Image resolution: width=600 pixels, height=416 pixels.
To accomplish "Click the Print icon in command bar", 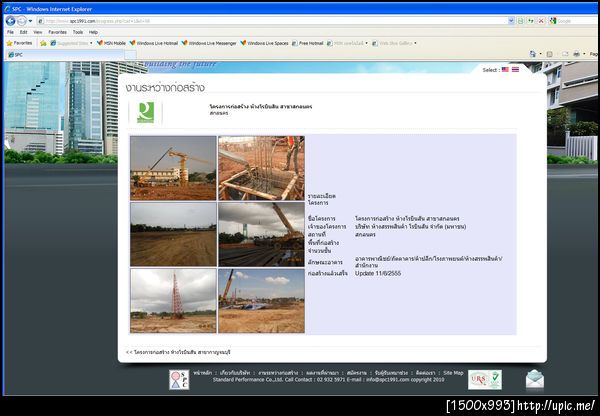I will pyautogui.click(x=576, y=54).
